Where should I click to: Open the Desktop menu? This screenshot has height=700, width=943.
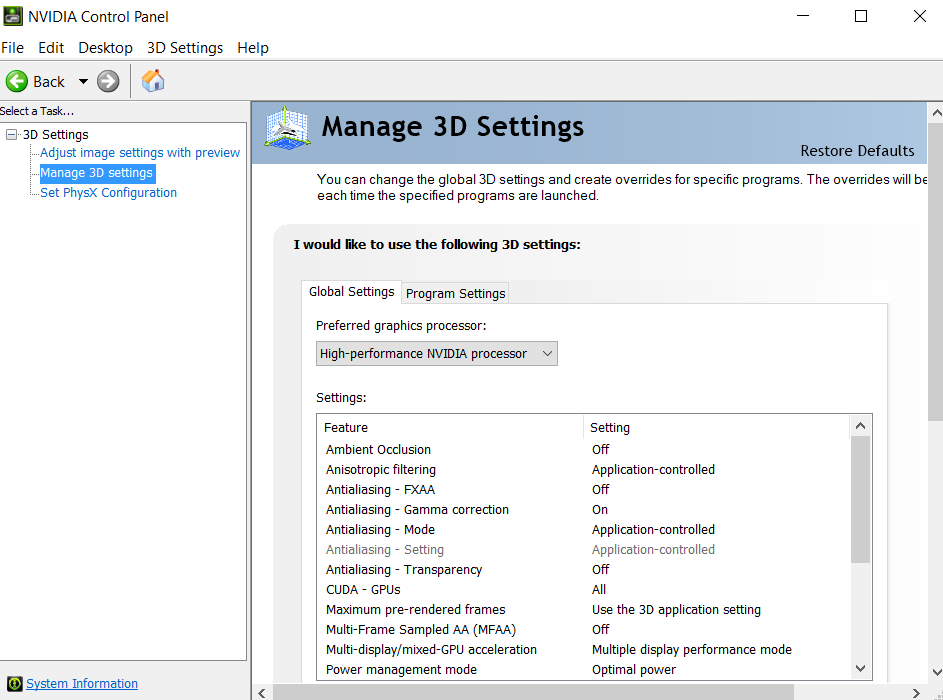point(105,48)
